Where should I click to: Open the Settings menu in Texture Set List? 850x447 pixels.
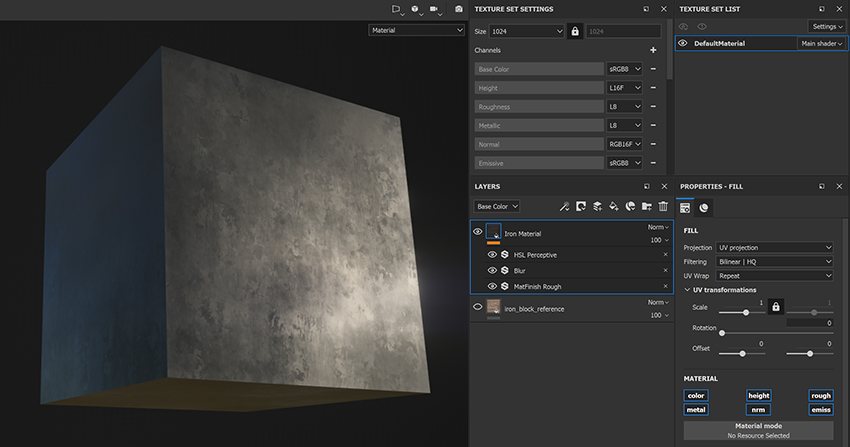pos(827,26)
